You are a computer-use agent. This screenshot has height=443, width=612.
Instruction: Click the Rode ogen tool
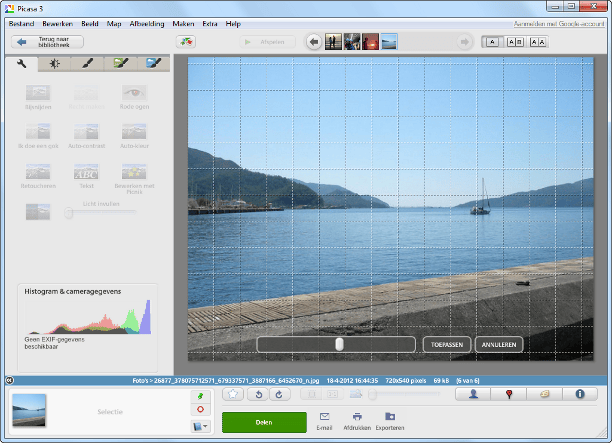click(134, 97)
